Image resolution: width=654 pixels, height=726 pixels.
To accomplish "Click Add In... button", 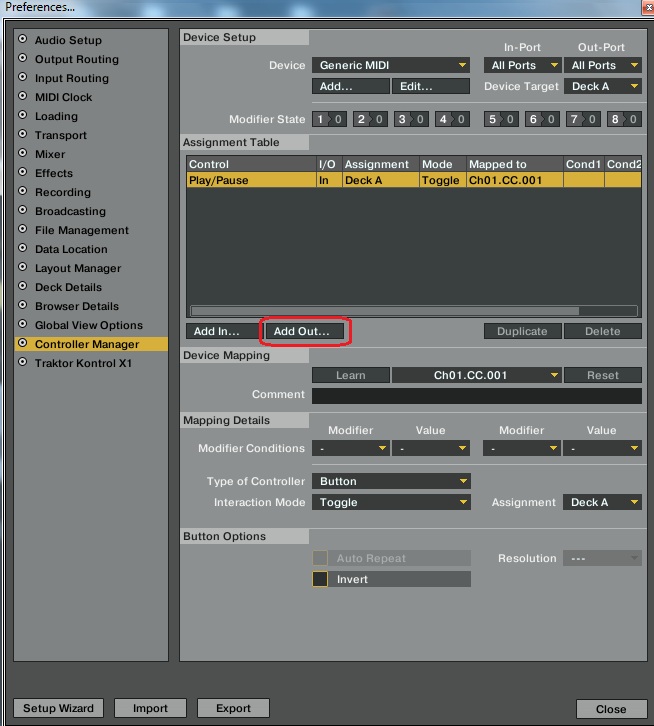I will 225,331.
